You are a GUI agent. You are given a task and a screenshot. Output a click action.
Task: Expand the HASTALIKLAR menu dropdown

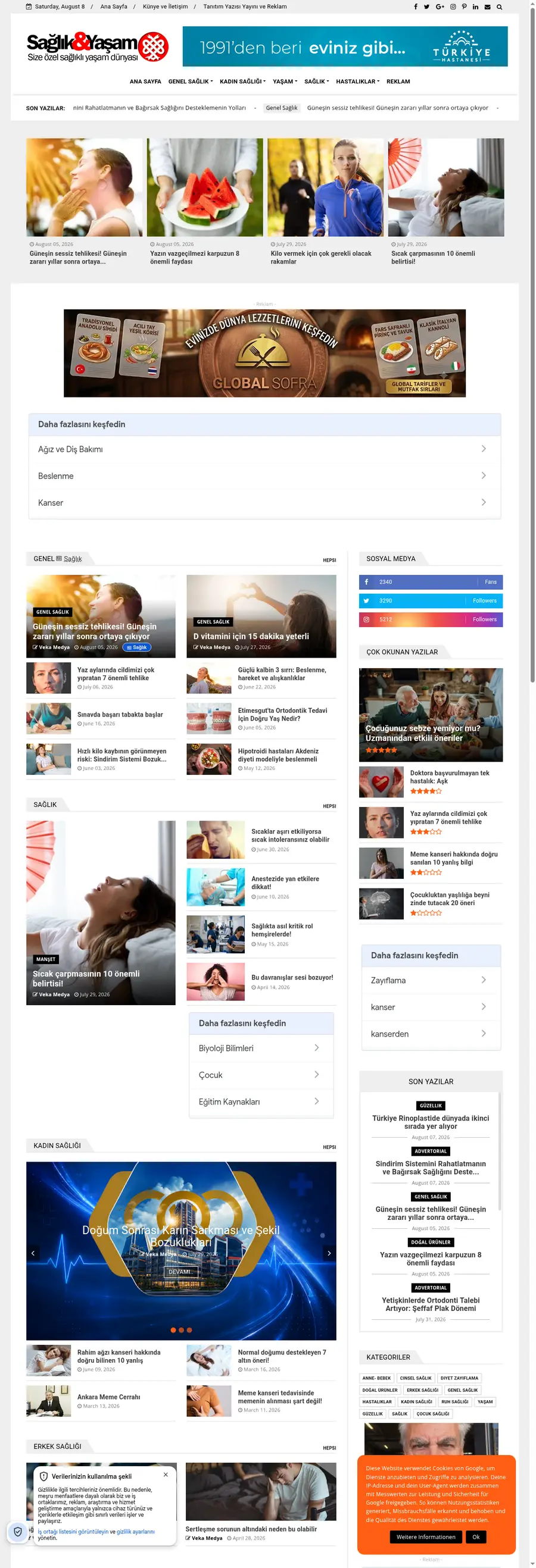[x=357, y=82]
